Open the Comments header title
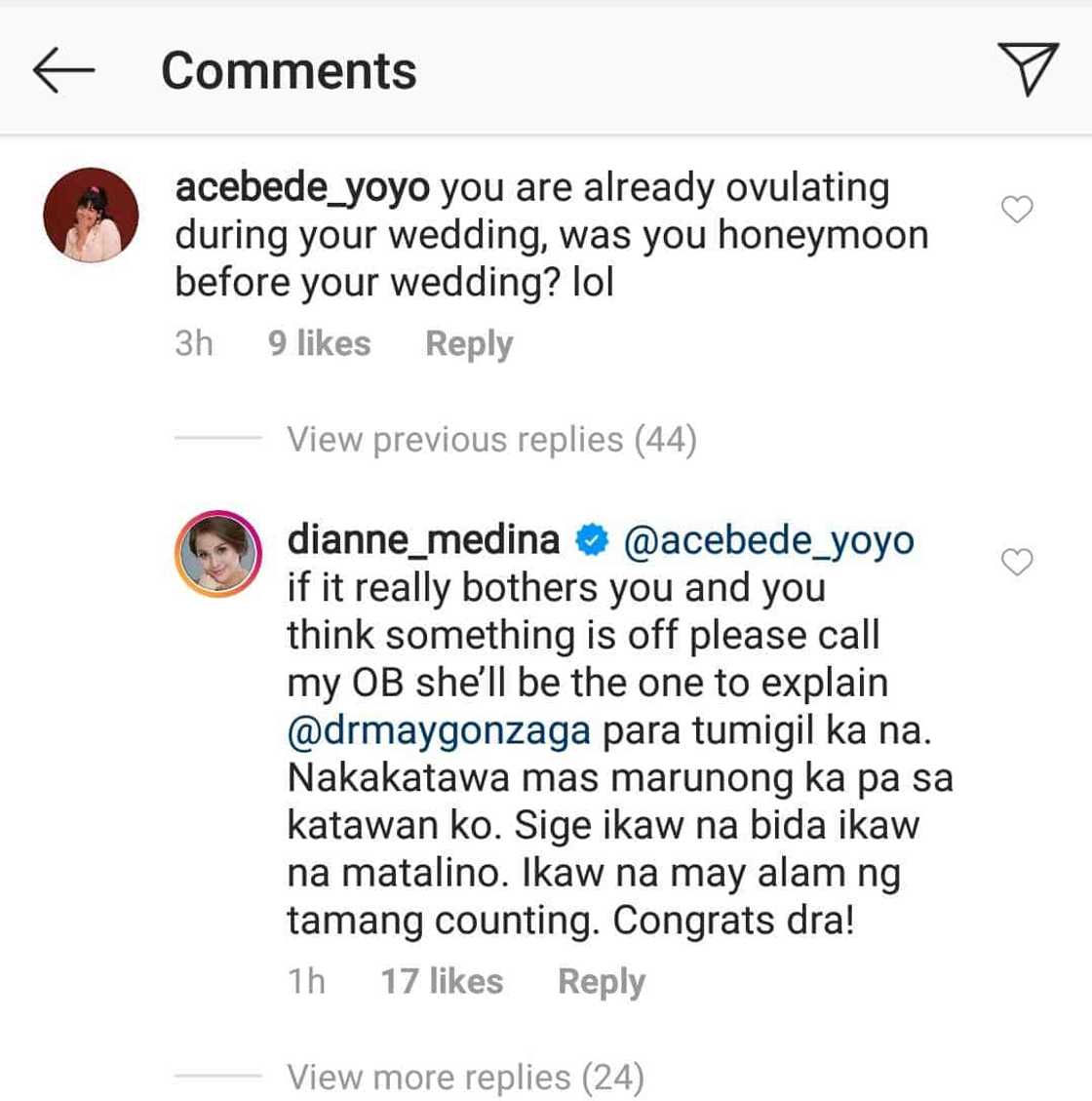Viewport: 1092px width, 1101px height. 289,68
